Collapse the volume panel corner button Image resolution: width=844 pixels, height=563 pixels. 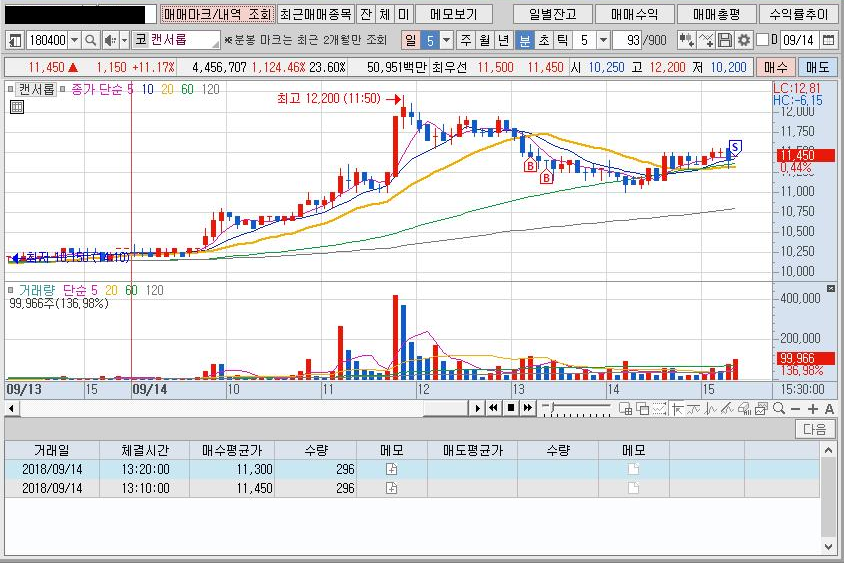click(x=831, y=289)
